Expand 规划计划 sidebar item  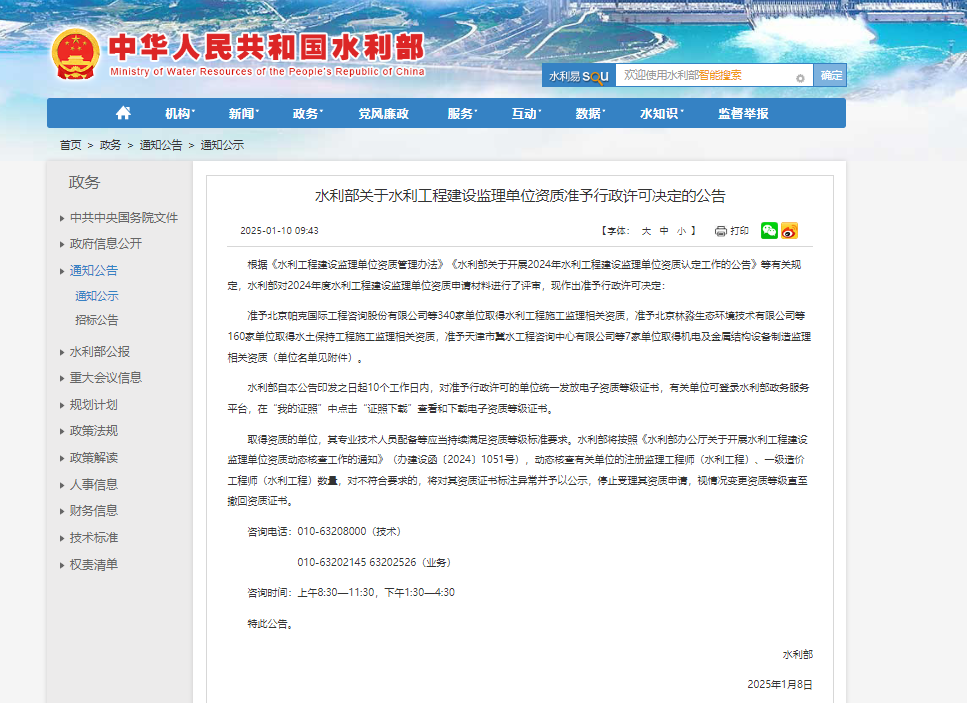click(94, 405)
